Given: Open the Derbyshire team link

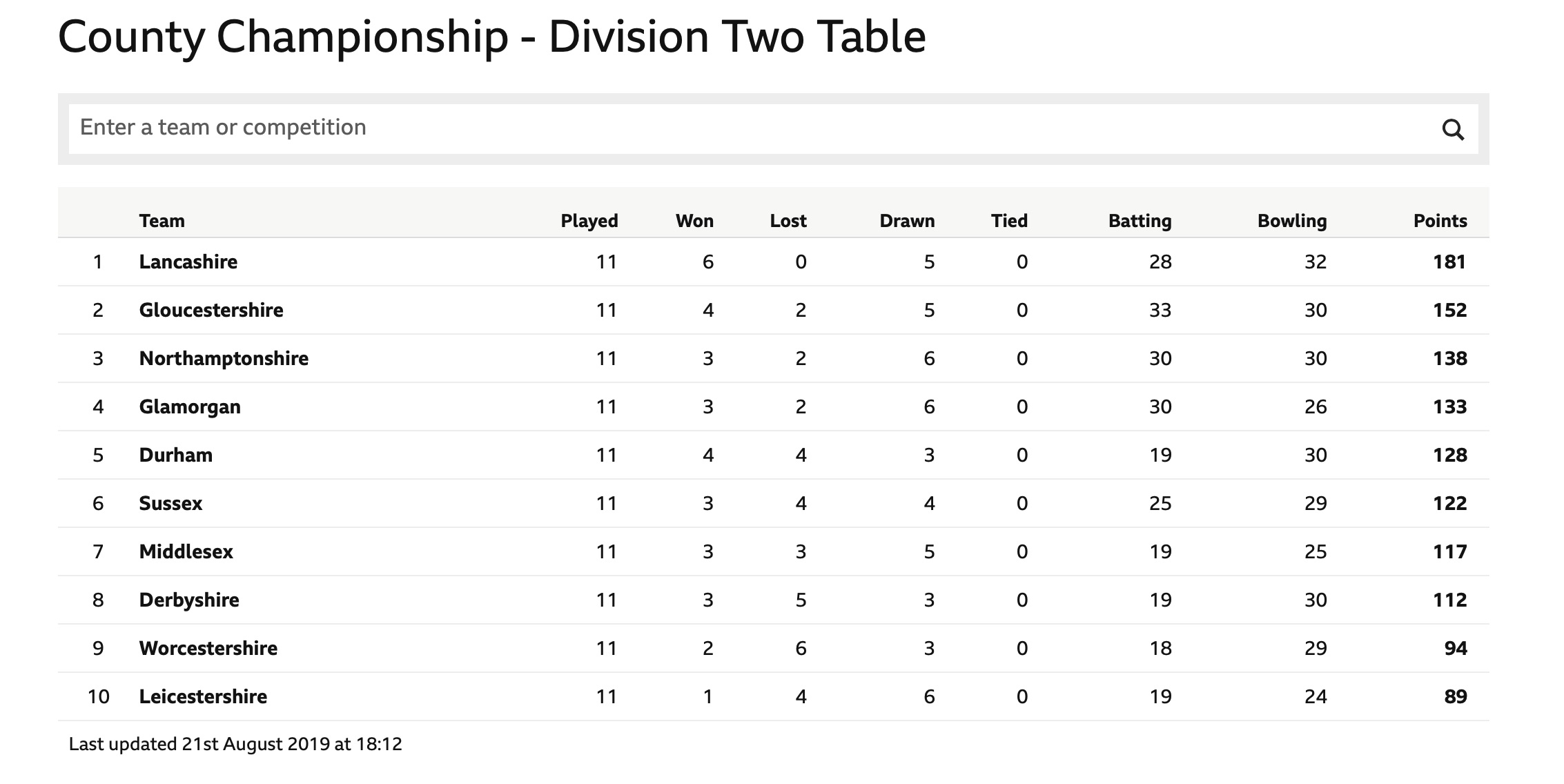Looking at the screenshot, I should click(189, 600).
